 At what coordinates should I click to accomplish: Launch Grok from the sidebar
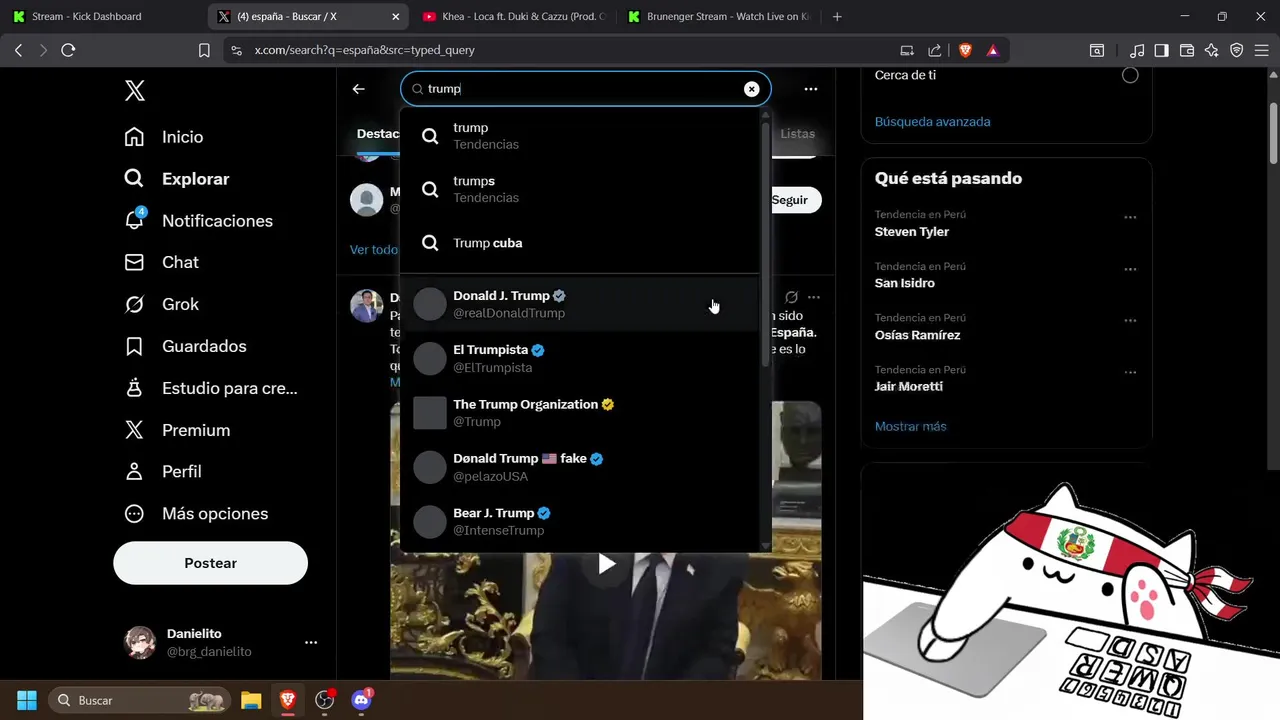(x=162, y=304)
